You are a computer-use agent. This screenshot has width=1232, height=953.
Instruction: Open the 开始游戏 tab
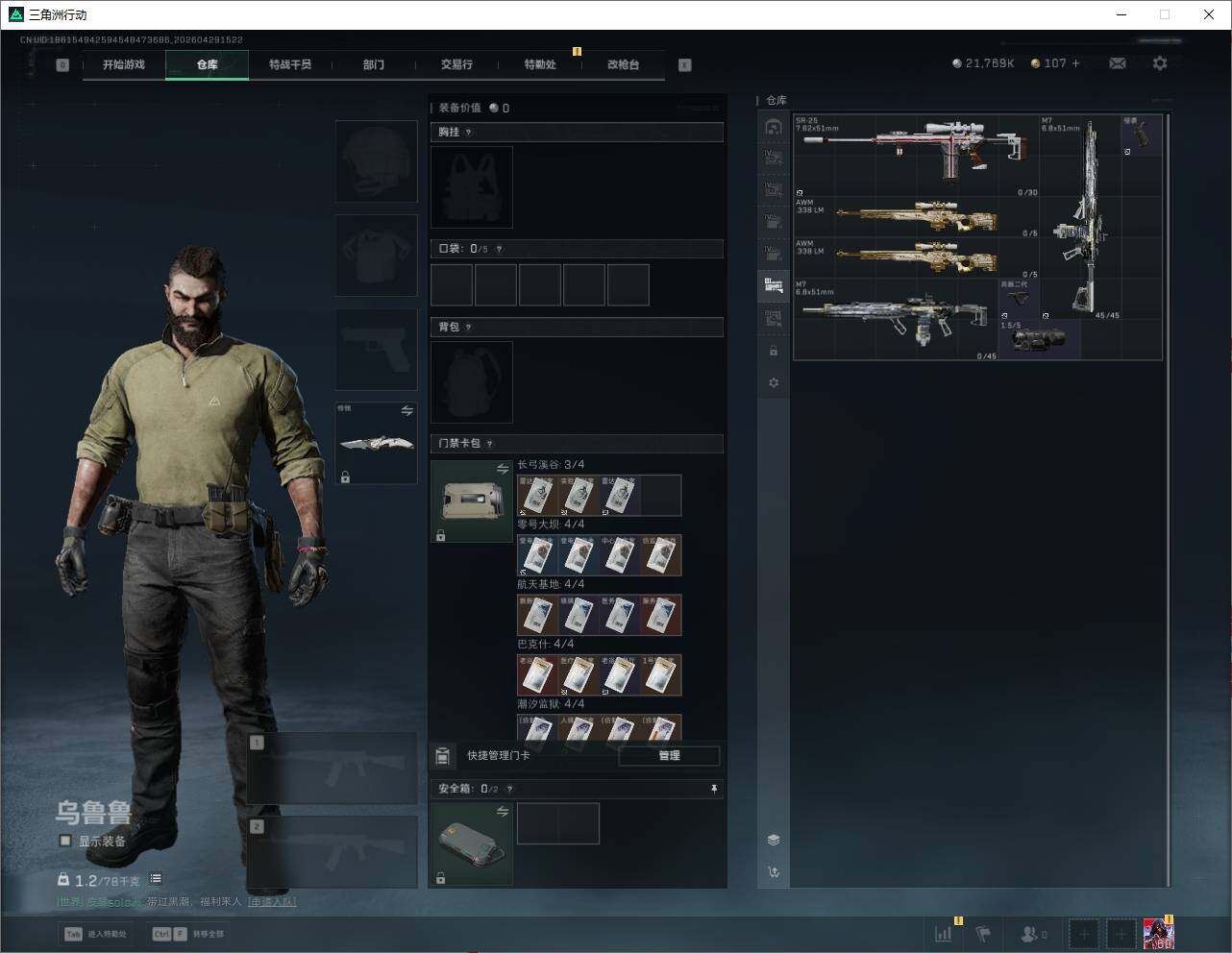[x=124, y=64]
